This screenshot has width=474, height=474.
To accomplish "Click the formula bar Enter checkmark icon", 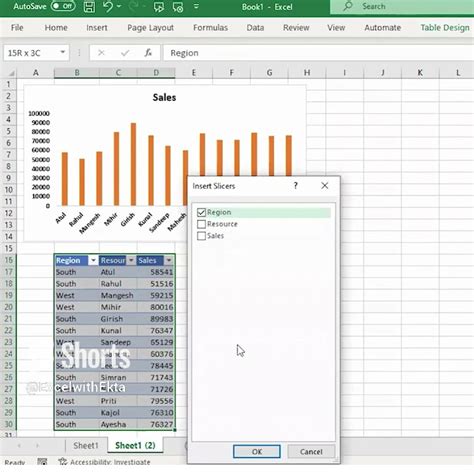I will 125,53.
